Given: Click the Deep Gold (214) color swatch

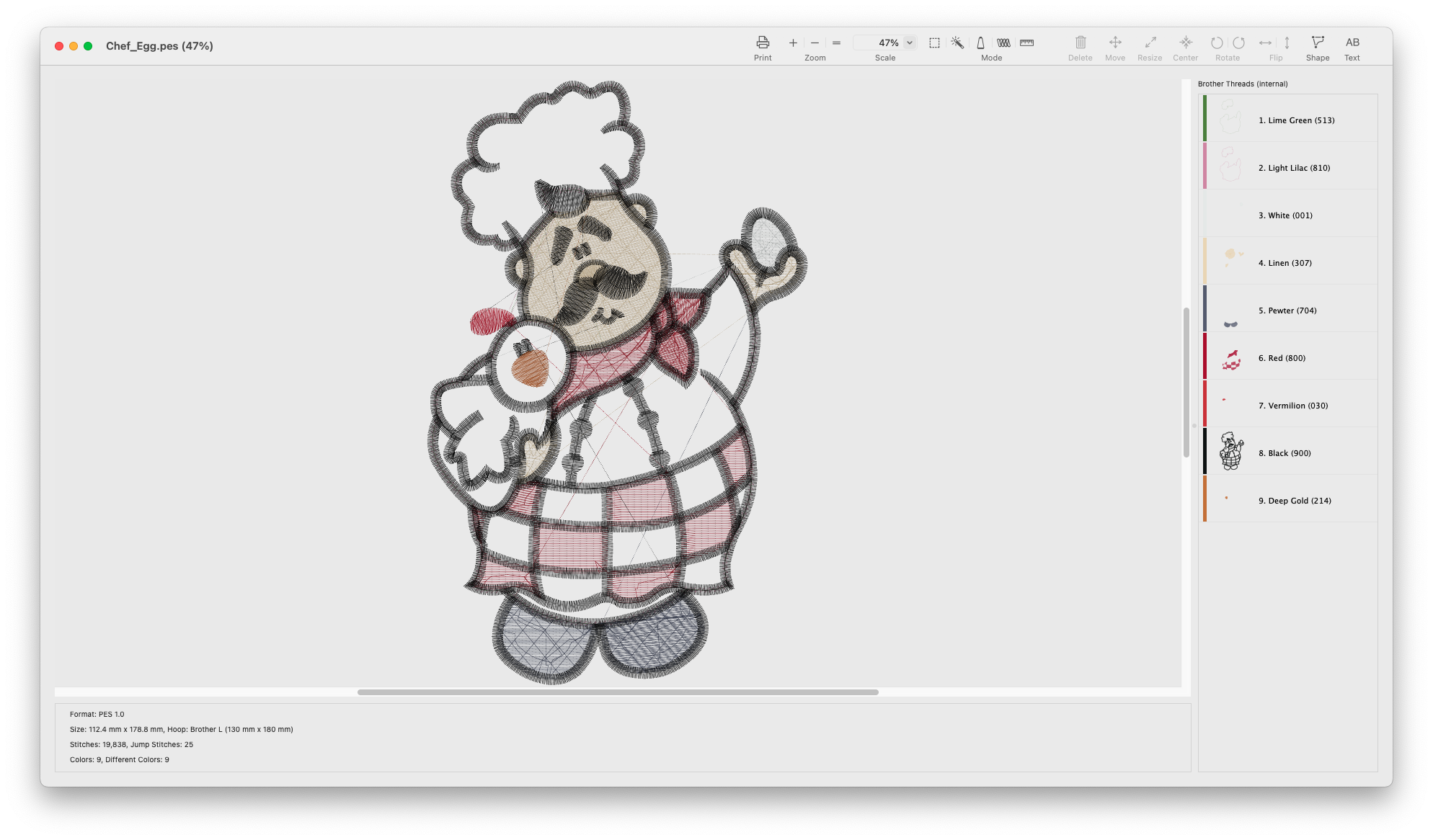Looking at the screenshot, I should pos(1204,499).
